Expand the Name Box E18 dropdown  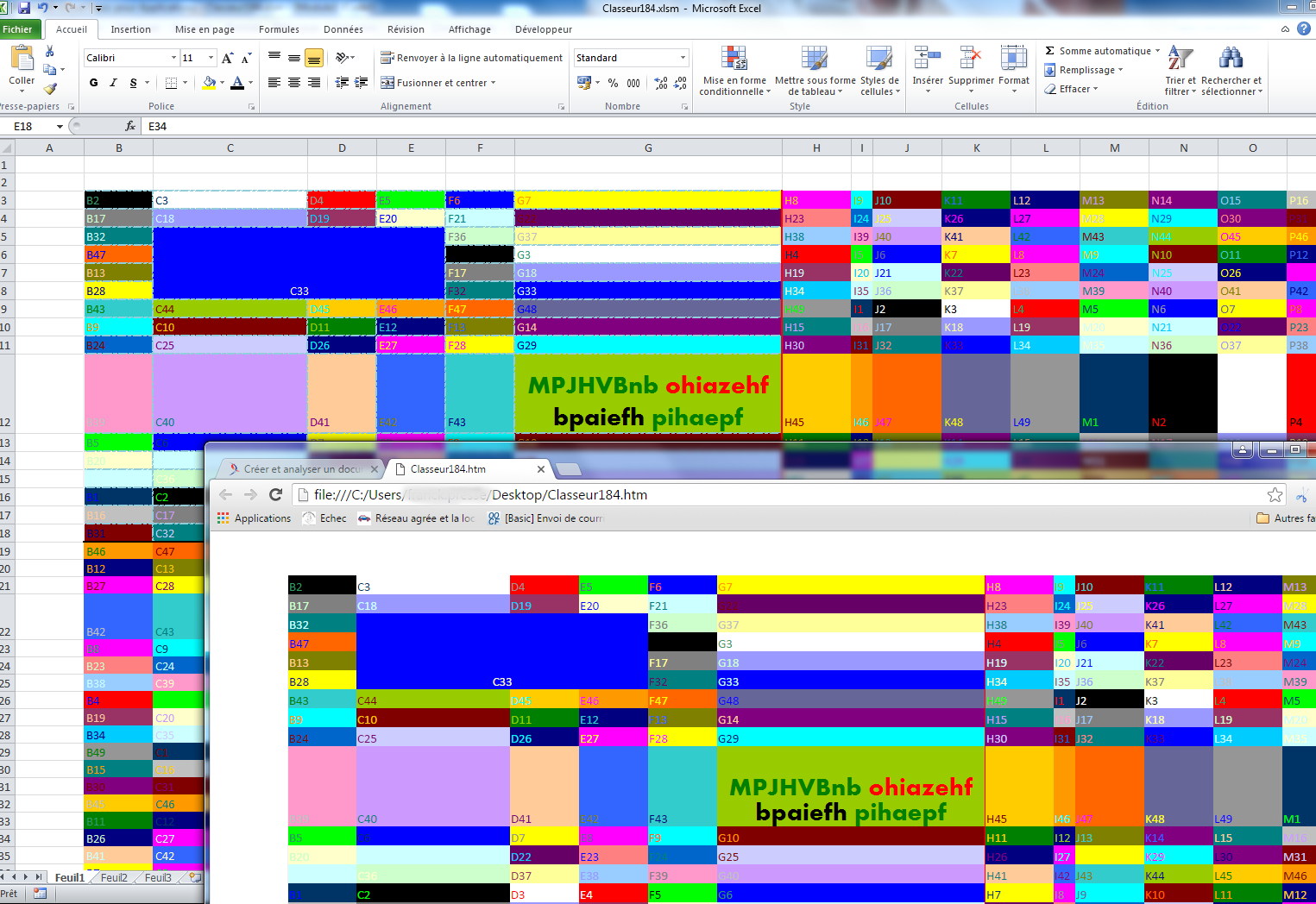(x=60, y=126)
